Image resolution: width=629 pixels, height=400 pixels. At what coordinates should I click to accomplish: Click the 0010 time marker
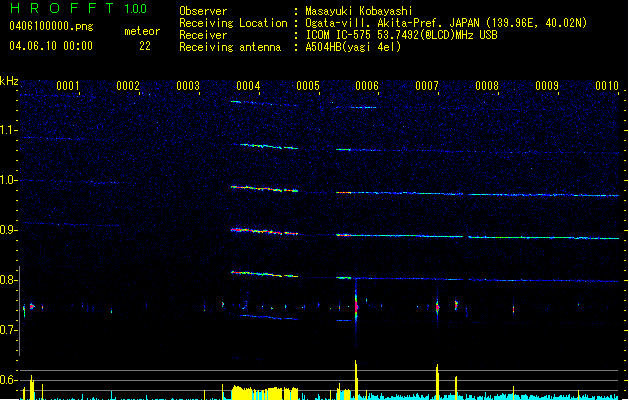[607, 85]
